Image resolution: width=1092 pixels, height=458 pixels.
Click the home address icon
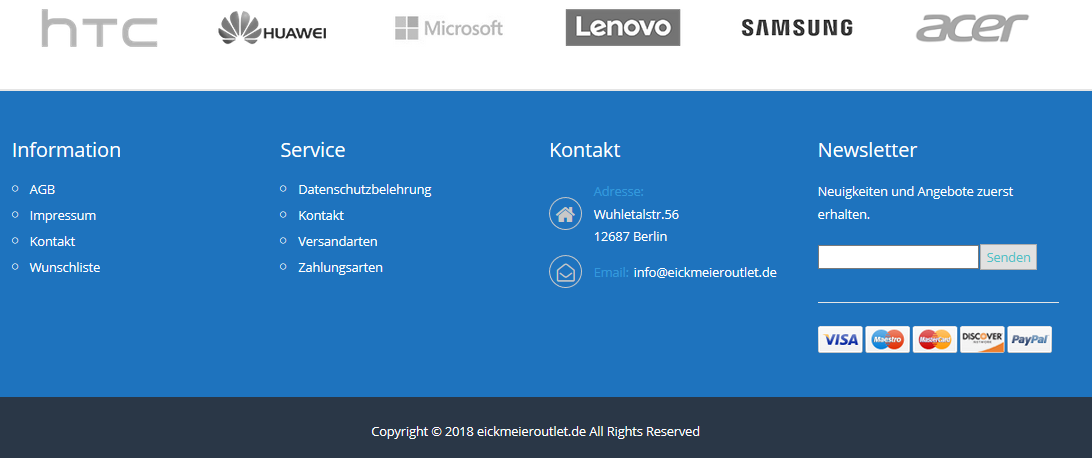click(x=566, y=214)
